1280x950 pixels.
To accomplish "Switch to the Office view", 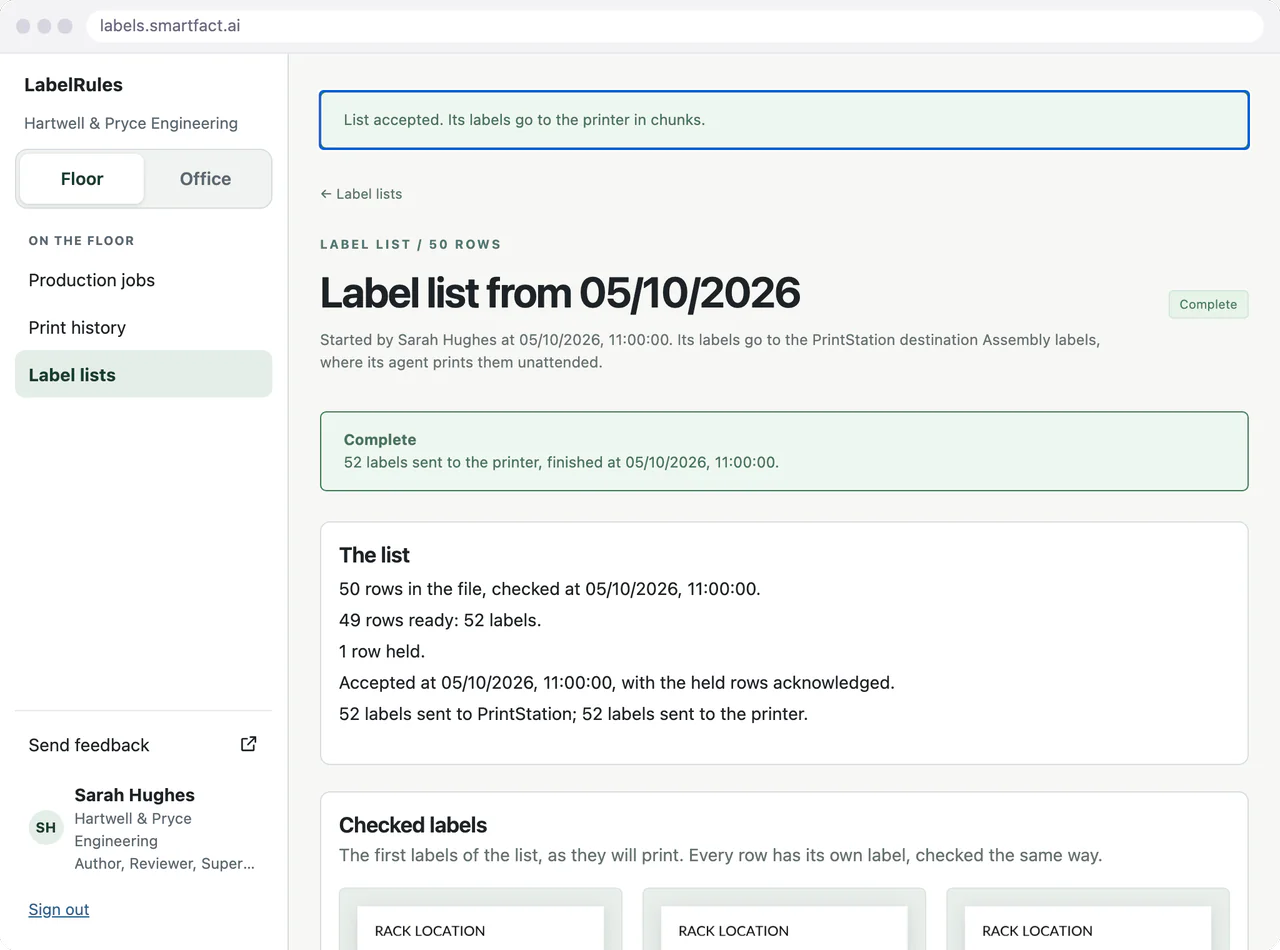I will (x=205, y=179).
